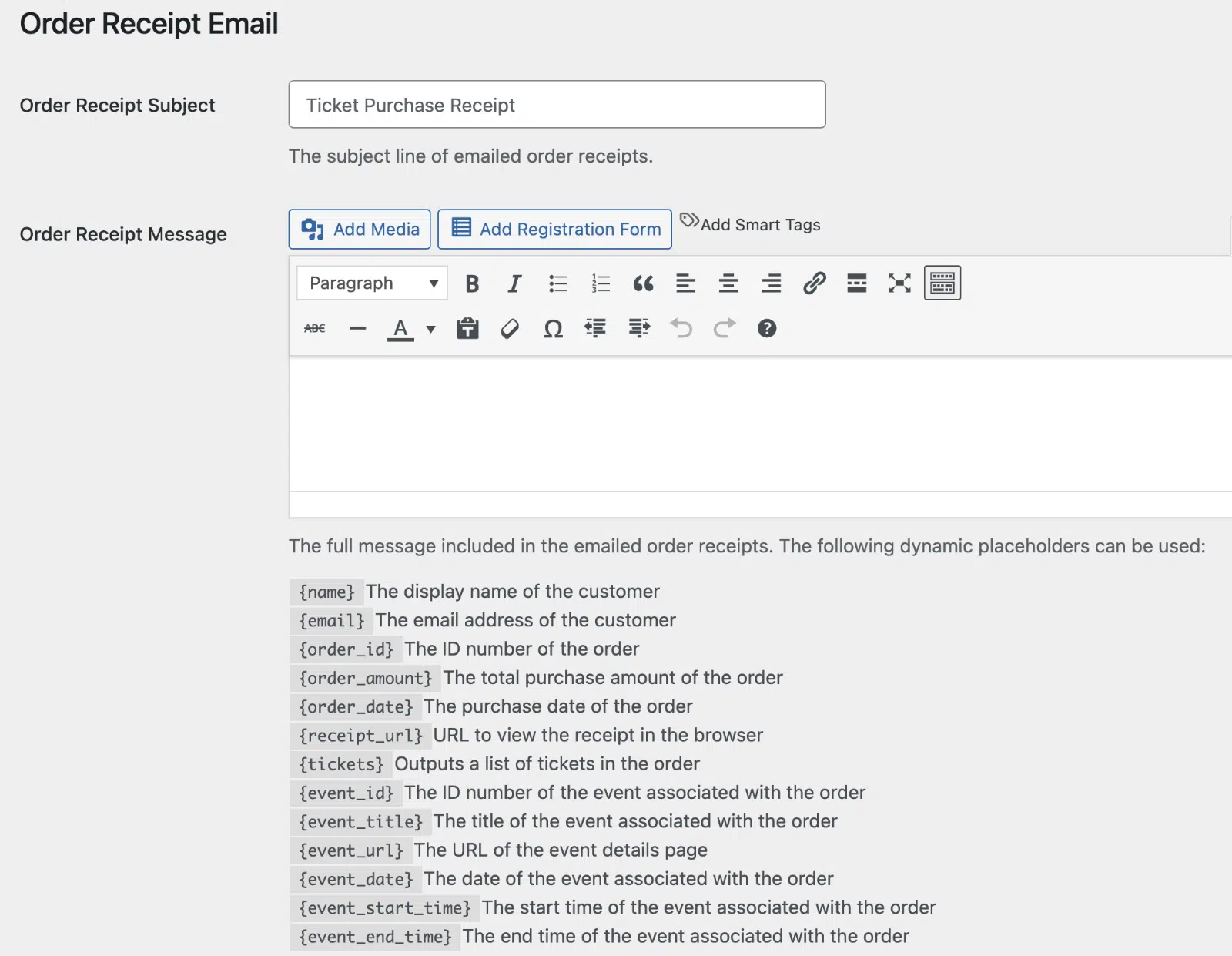Select the {order_date} placeholder text
Image resolution: width=1232 pixels, height=956 pixels.
[356, 706]
